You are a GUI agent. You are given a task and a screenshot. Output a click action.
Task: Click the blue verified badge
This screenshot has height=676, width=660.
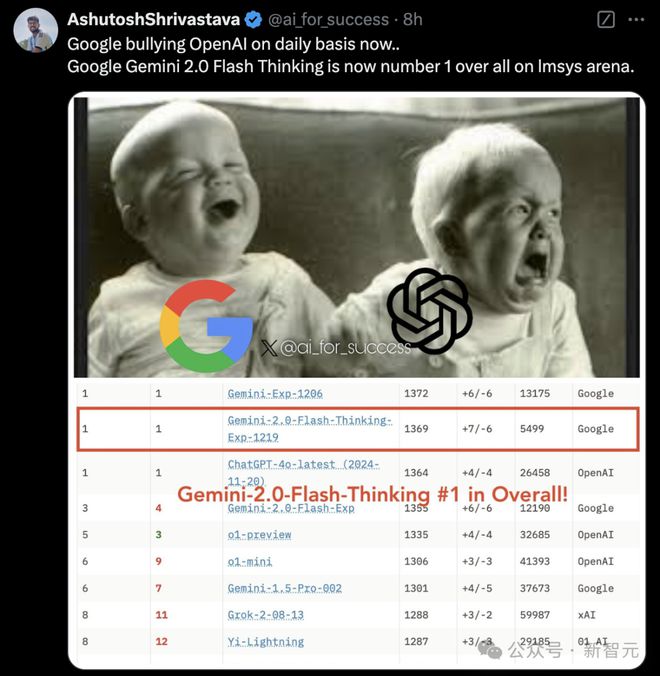[x=253, y=20]
